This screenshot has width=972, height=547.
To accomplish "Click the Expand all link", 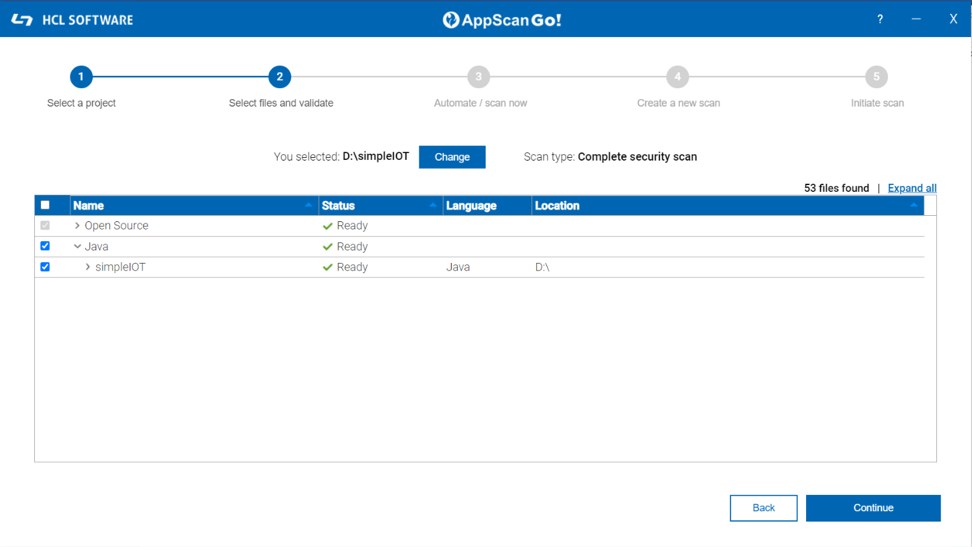I will coord(911,188).
